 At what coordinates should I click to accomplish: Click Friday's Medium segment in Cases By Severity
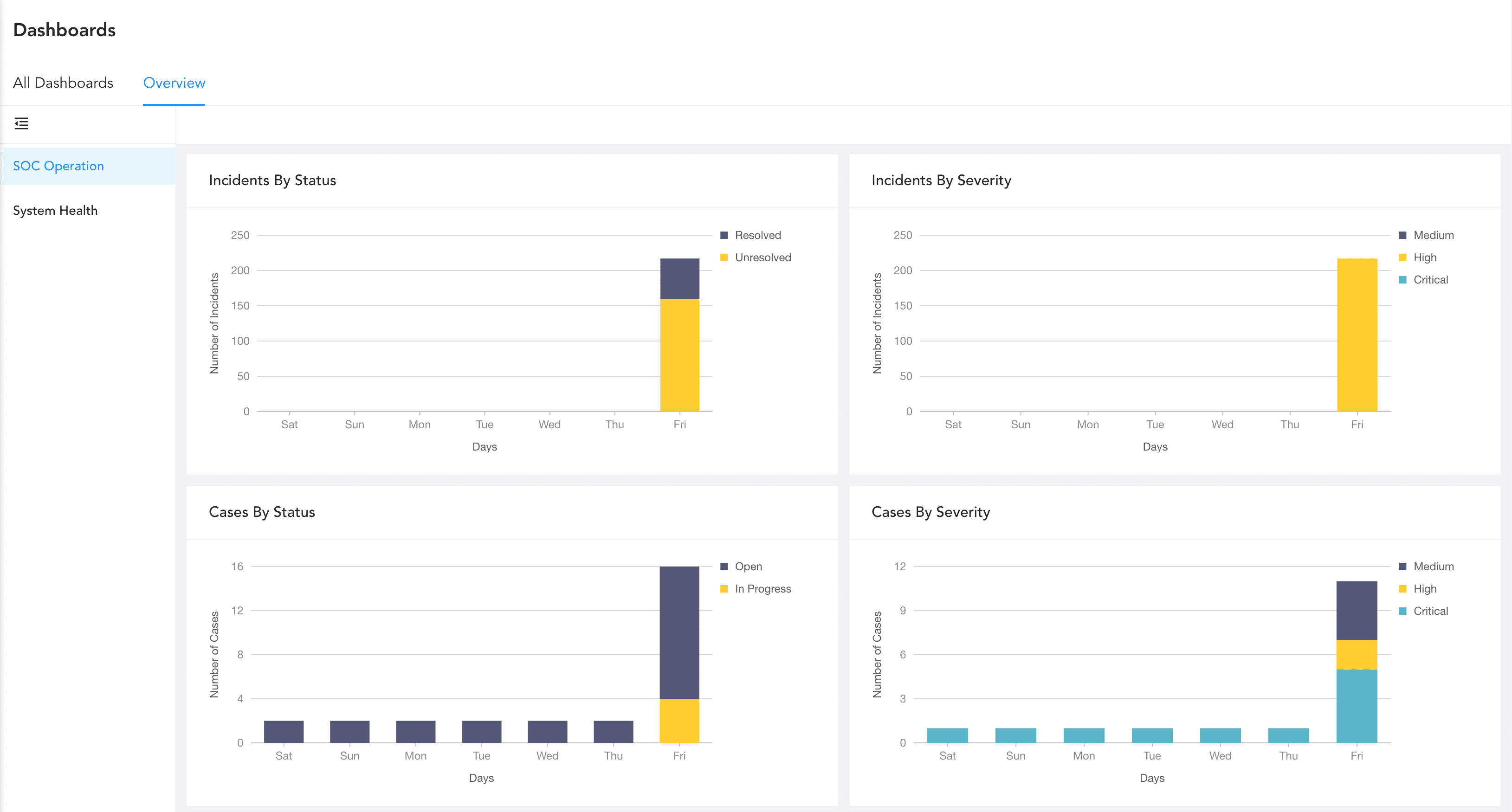click(1357, 610)
